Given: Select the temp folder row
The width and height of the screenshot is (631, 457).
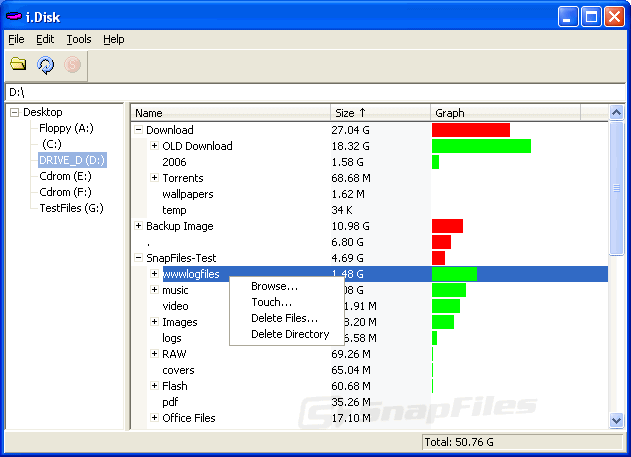Looking at the screenshot, I should [x=174, y=210].
